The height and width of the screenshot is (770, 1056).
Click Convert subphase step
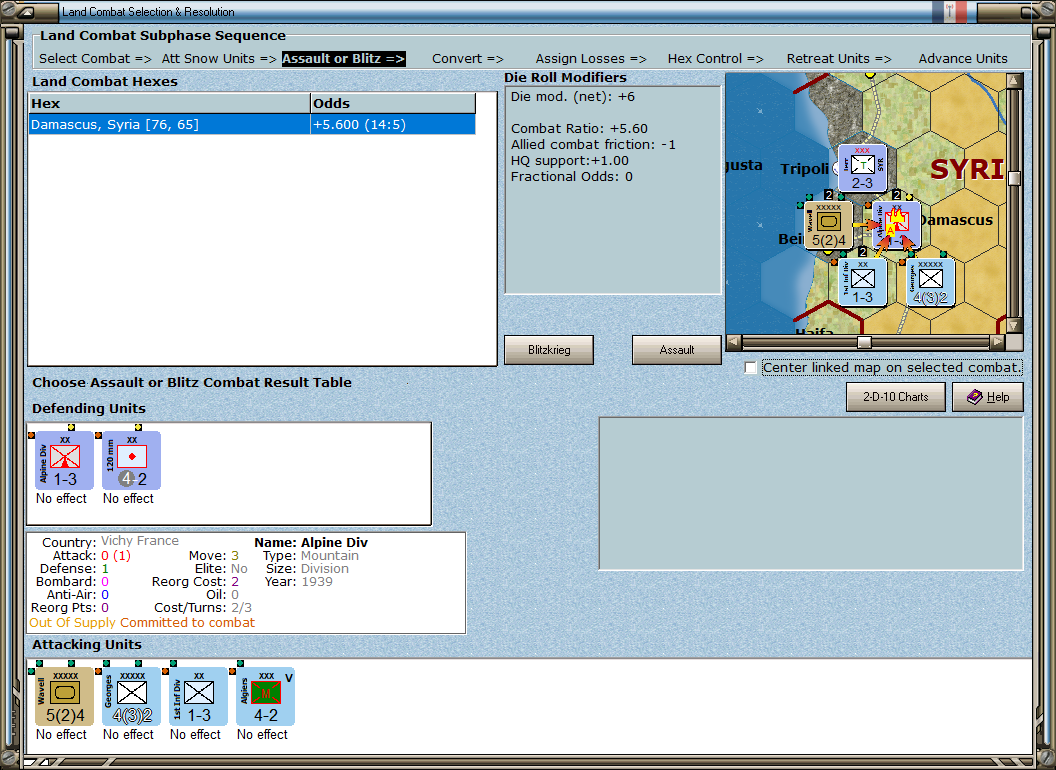pos(467,59)
